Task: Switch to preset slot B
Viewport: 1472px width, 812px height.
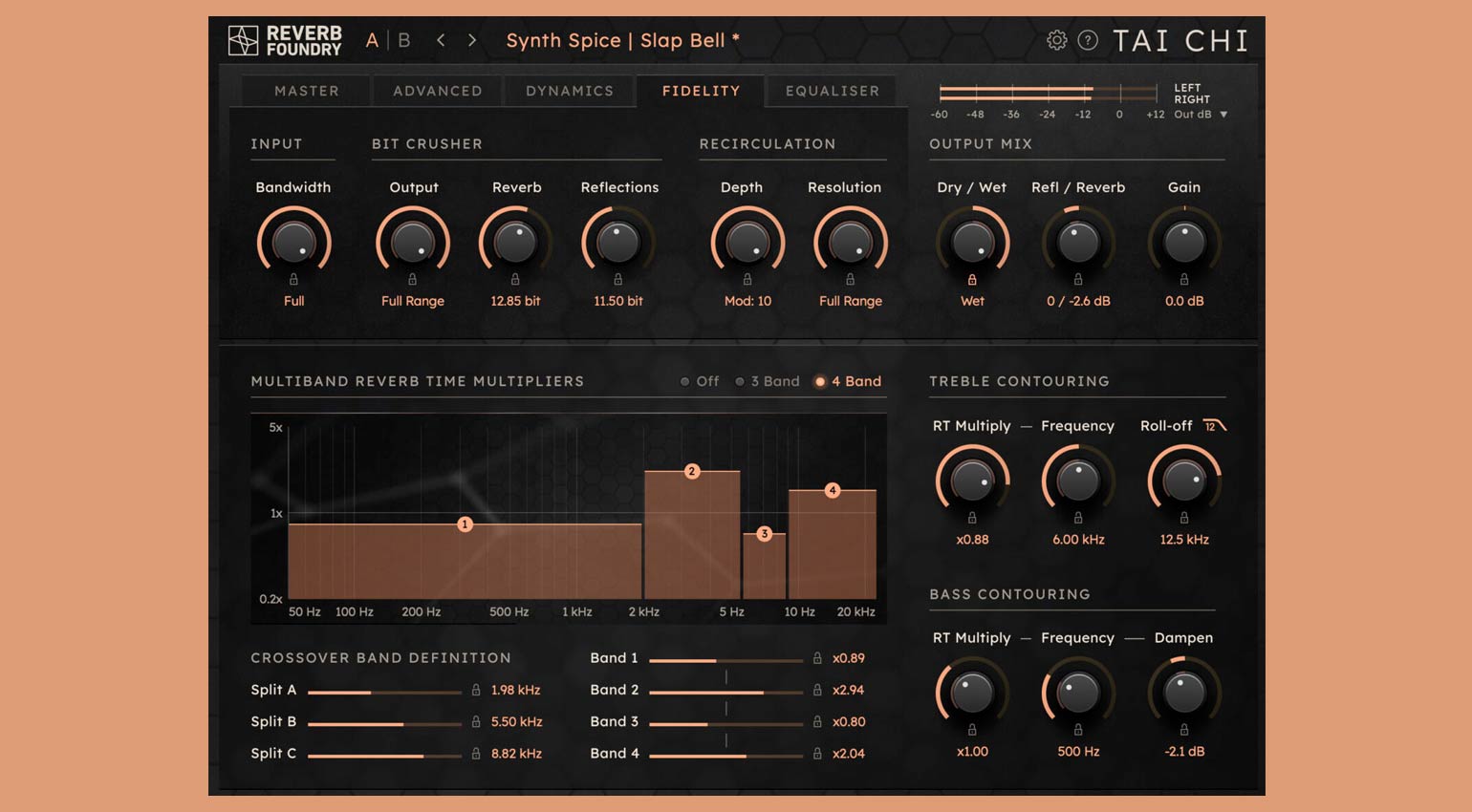Action: coord(403,41)
